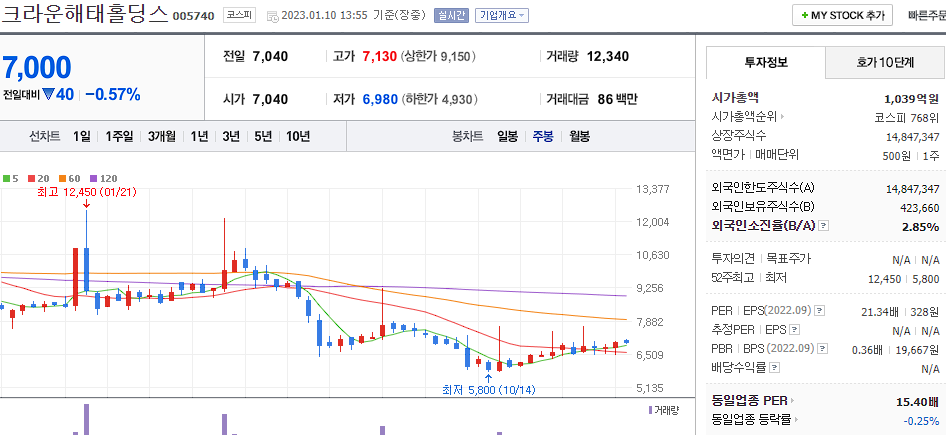Click the orange 60 moving-average legend
The image size is (946, 435).
pyautogui.click(x=70, y=179)
